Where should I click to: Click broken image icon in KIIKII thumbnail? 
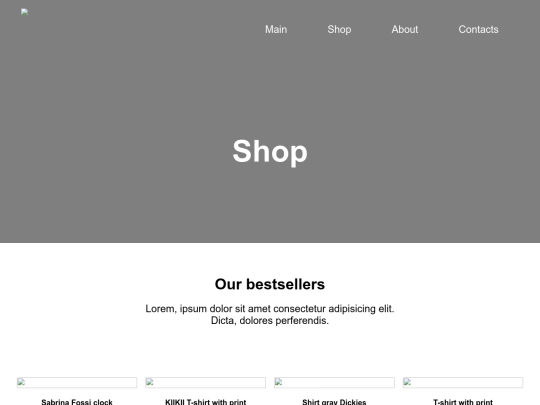pyautogui.click(x=150, y=382)
